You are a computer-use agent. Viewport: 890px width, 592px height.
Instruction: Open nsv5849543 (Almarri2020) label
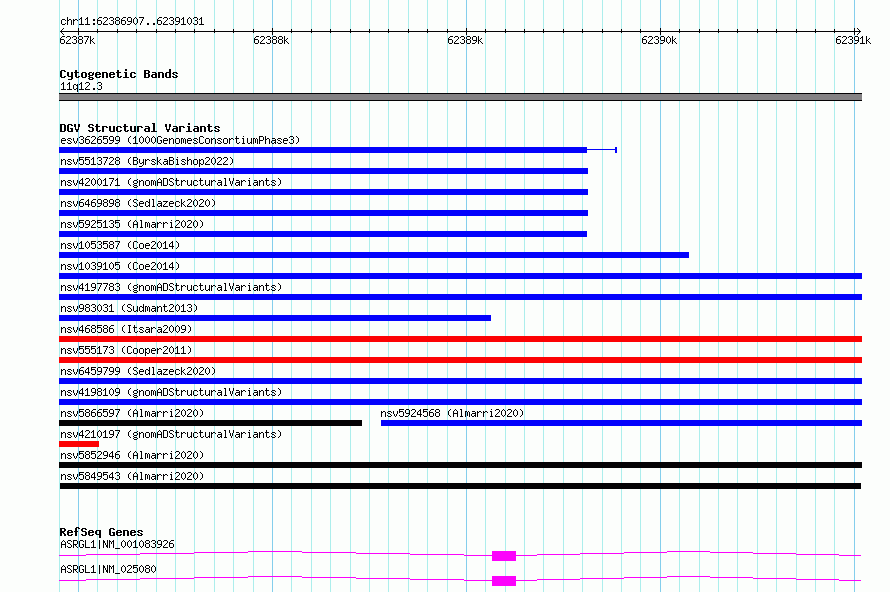(x=132, y=476)
